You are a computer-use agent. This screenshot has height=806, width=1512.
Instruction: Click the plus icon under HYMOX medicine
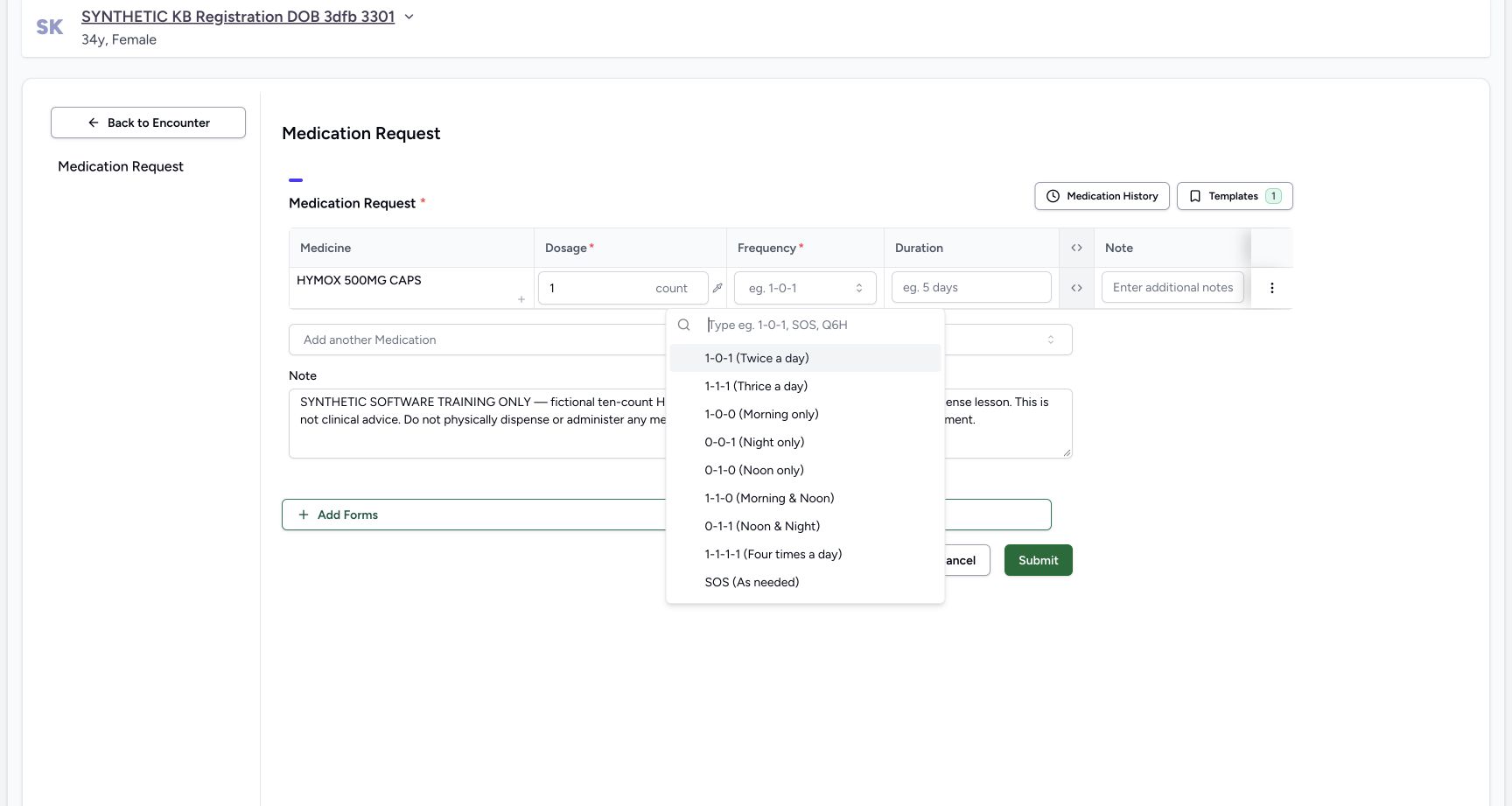[x=521, y=299]
